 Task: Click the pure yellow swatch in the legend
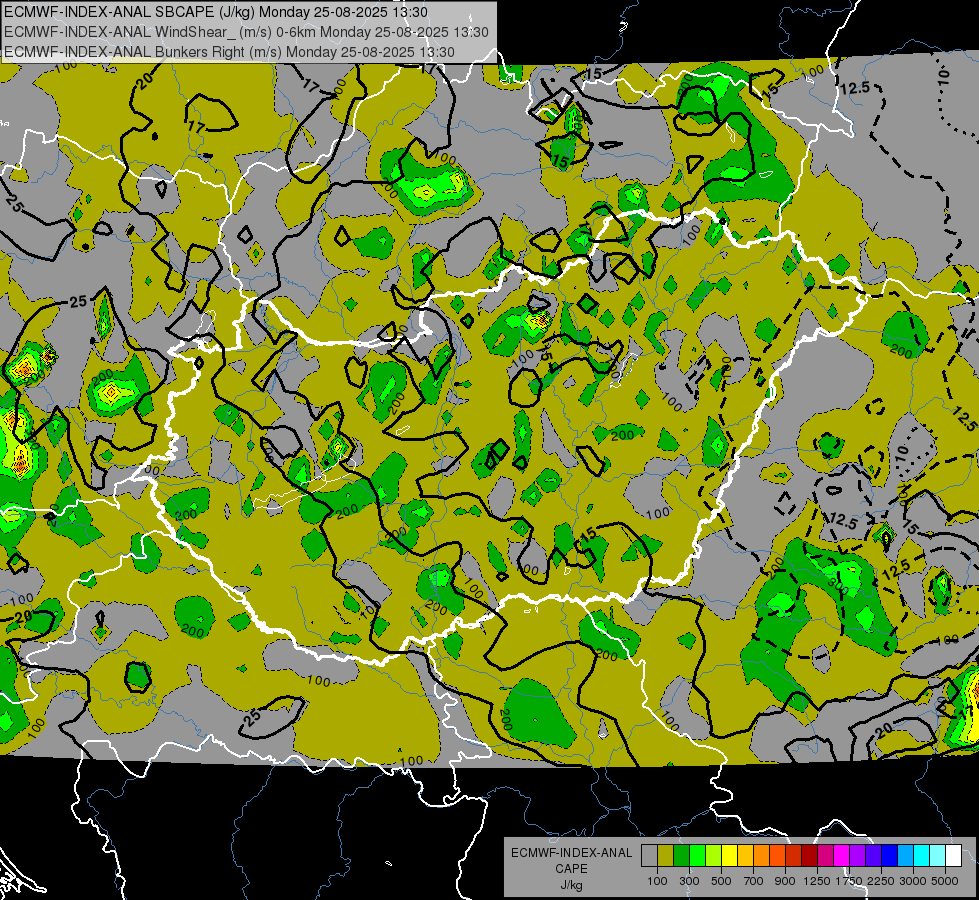(x=729, y=856)
